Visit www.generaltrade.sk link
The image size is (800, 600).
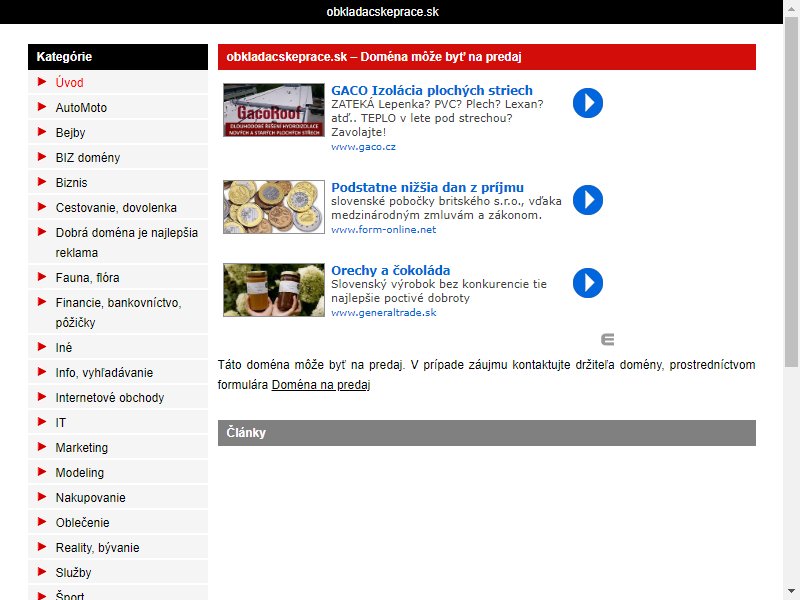tap(384, 313)
